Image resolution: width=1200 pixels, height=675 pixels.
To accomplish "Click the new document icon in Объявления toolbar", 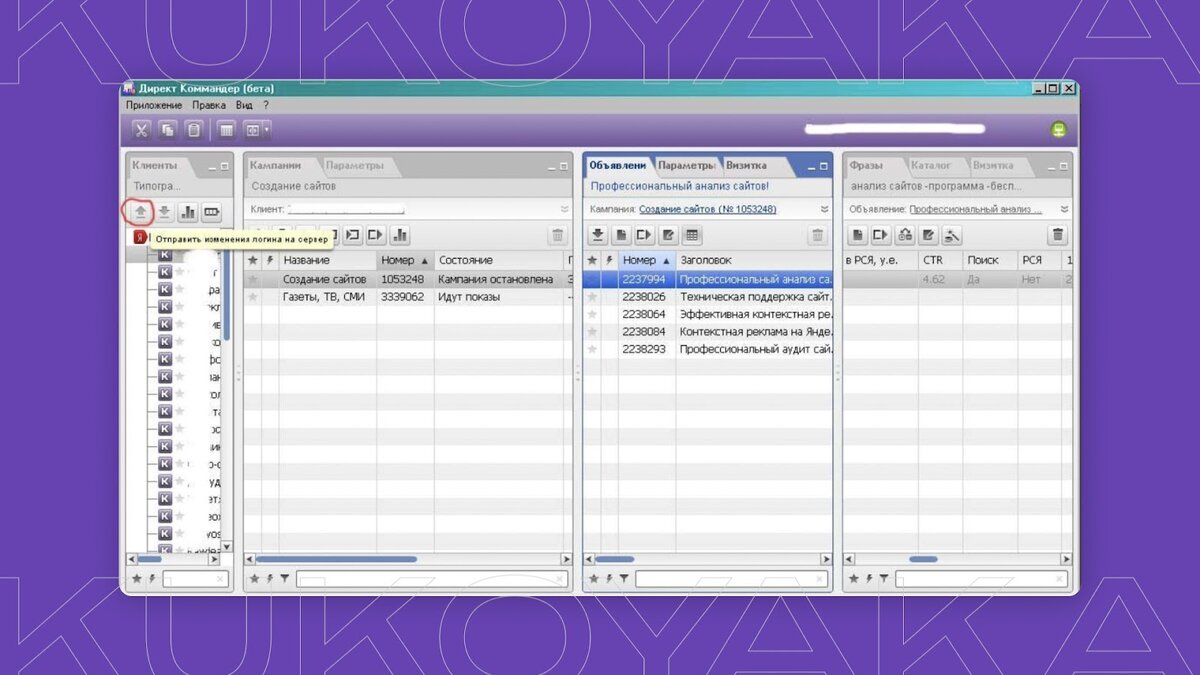I will (621, 235).
